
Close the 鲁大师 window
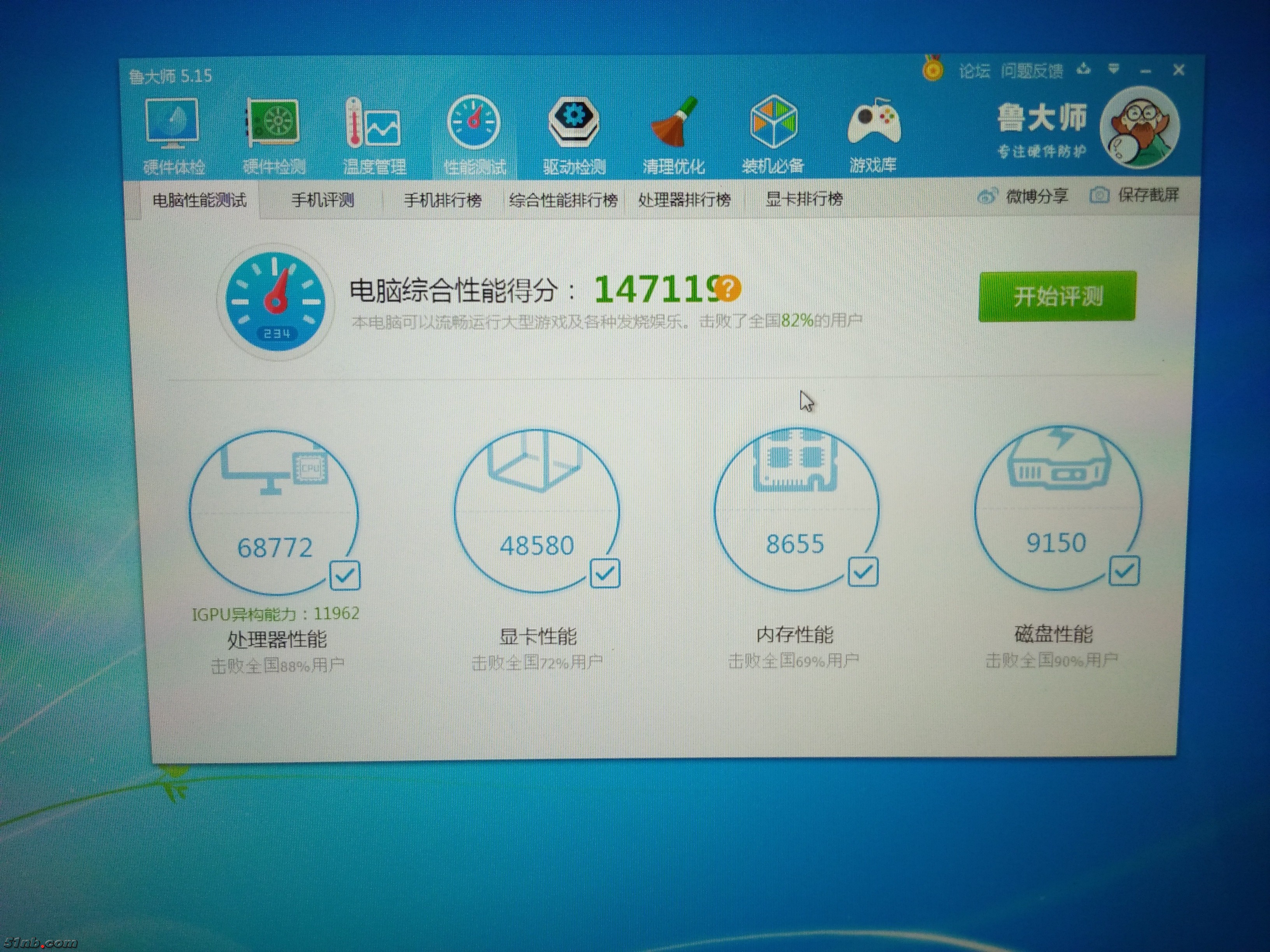click(x=1179, y=70)
